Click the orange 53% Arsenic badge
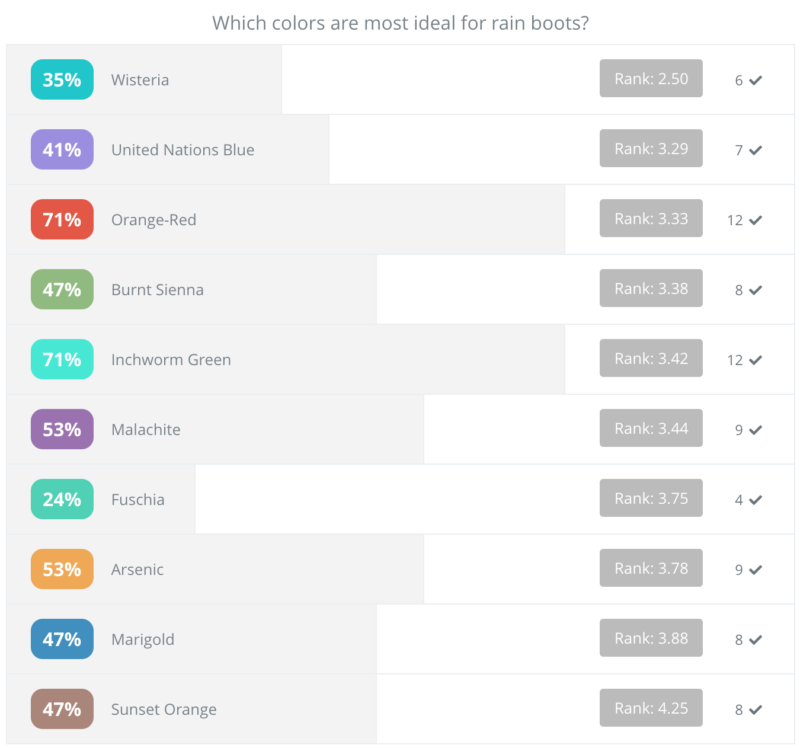The width and height of the screenshot is (800, 748). click(62, 570)
